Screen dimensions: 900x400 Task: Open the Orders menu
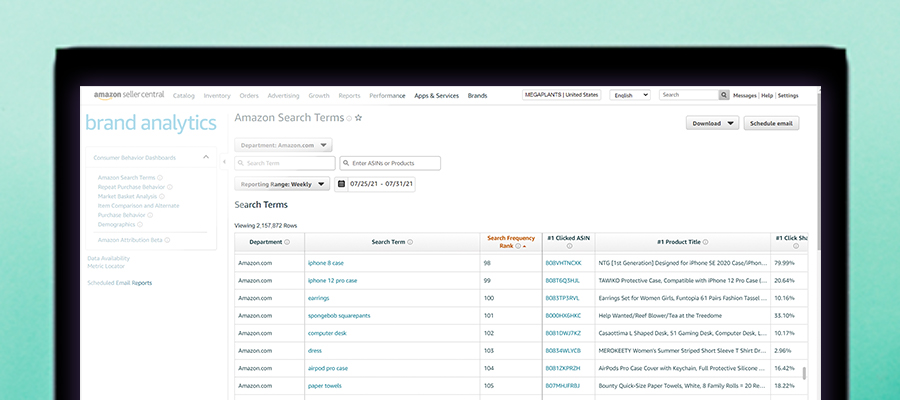(249, 96)
